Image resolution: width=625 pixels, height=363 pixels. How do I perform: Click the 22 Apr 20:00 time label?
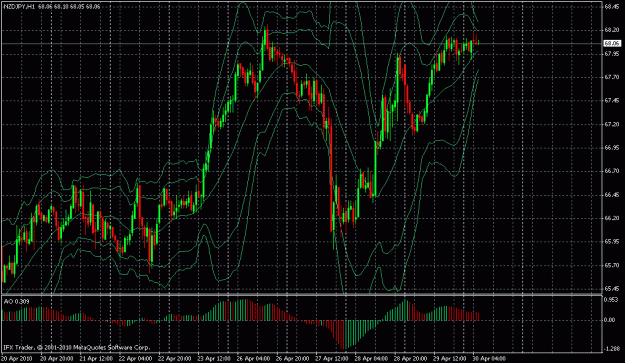pos(175,359)
